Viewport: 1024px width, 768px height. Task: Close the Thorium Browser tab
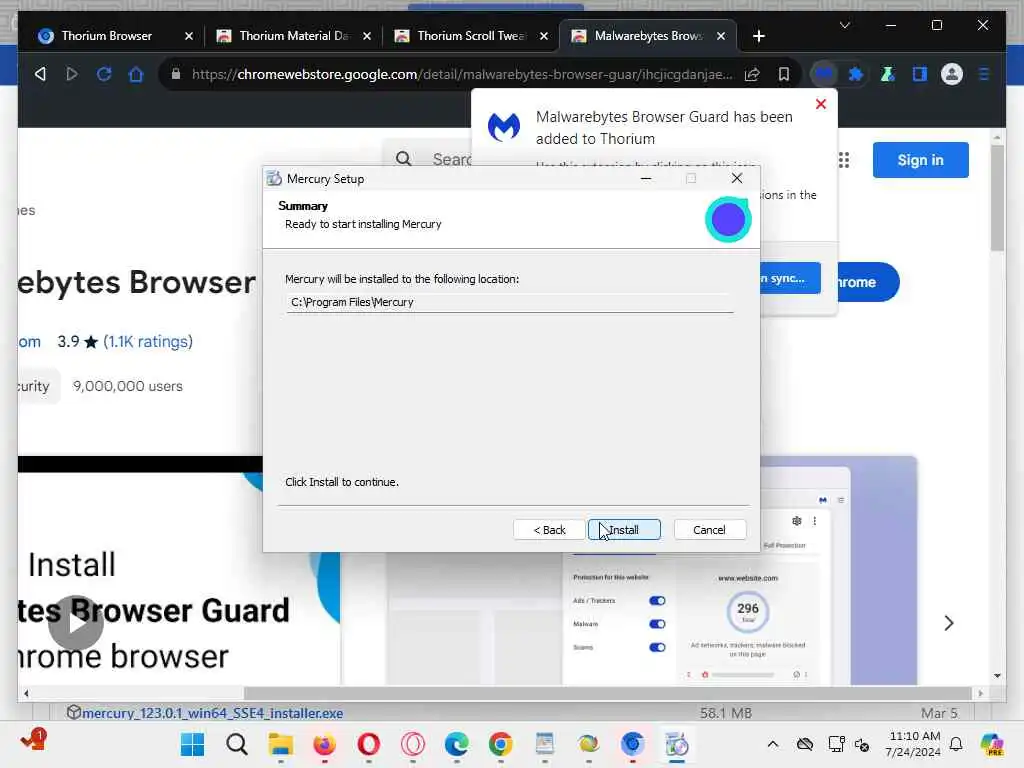coord(189,36)
